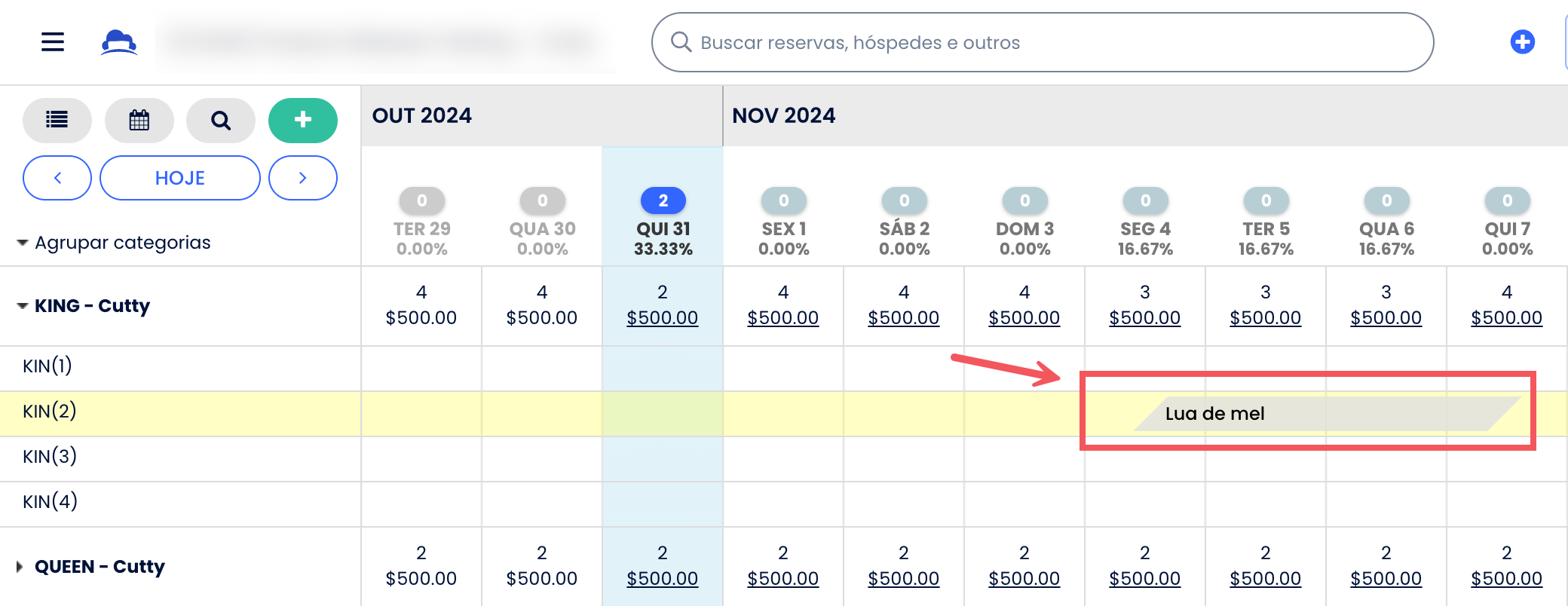Image resolution: width=1568 pixels, height=606 pixels.
Task: Advance calendar with right chevron button
Action: [303, 178]
